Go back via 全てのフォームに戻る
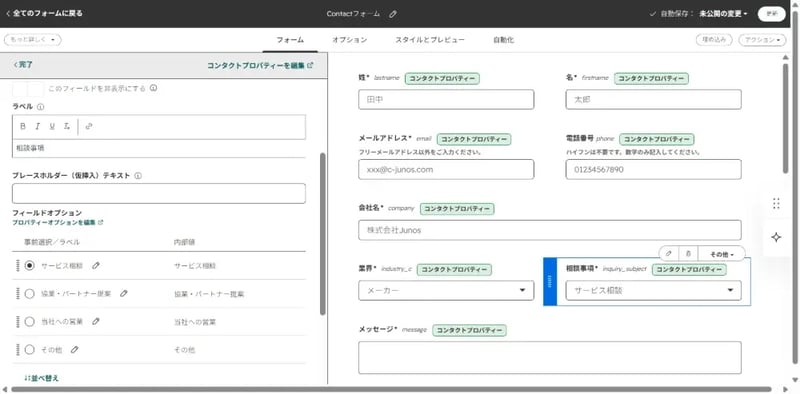The height and width of the screenshot is (394, 800). [x=44, y=14]
